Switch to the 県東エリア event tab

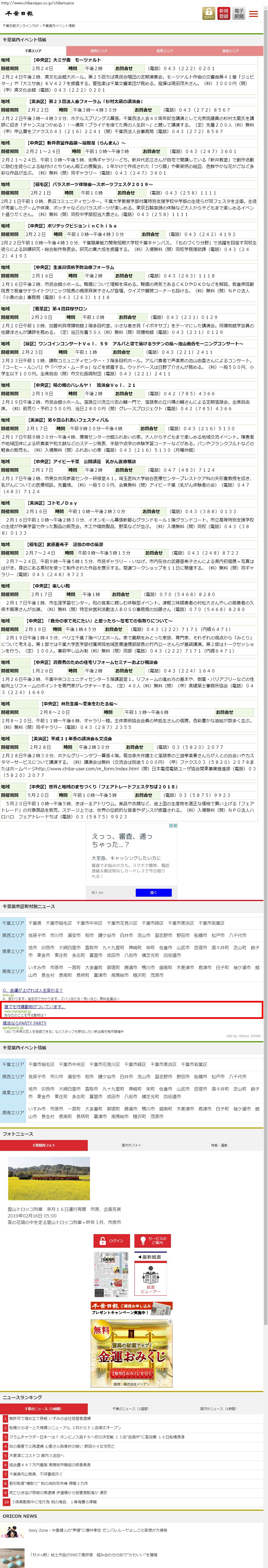[x=165, y=51]
